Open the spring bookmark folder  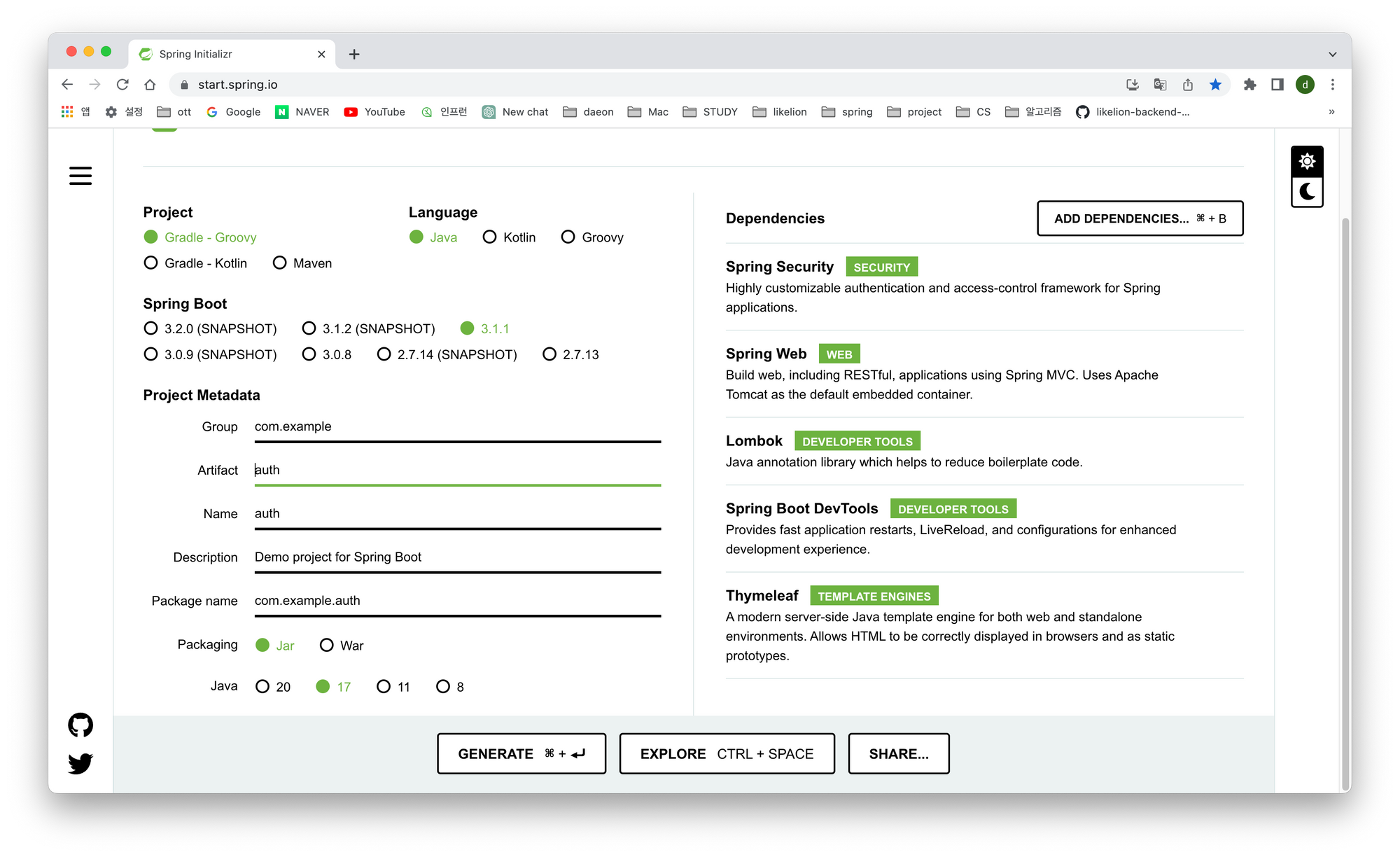point(847,112)
